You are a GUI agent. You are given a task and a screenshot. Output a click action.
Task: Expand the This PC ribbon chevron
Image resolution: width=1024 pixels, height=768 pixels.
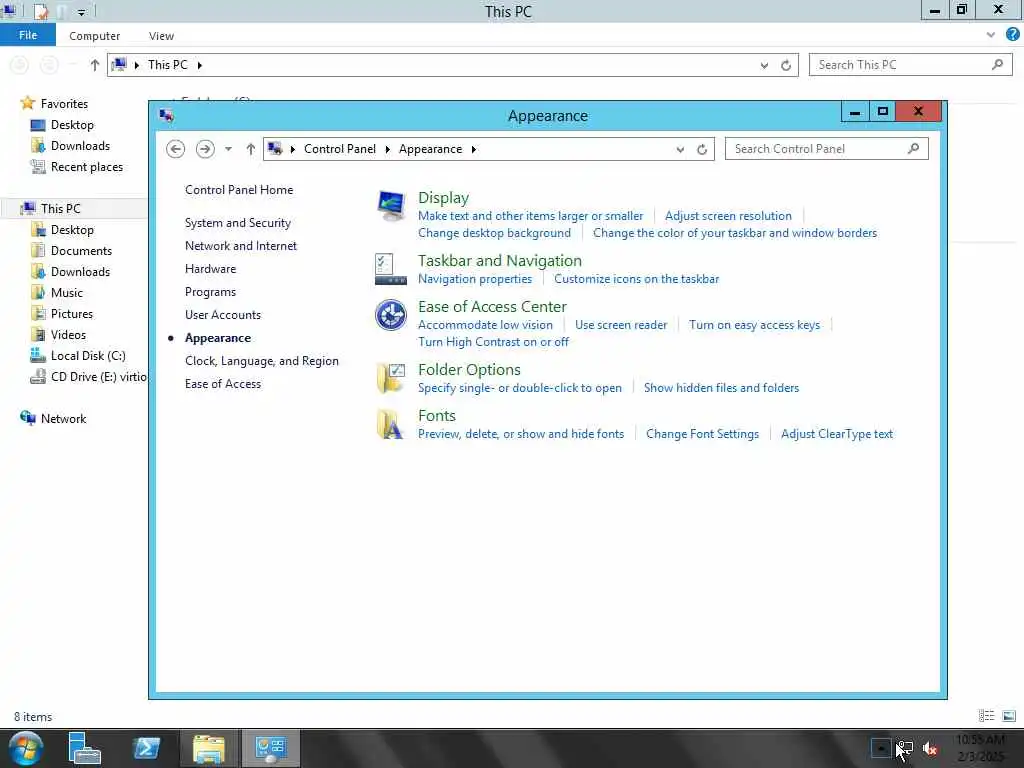click(x=991, y=35)
